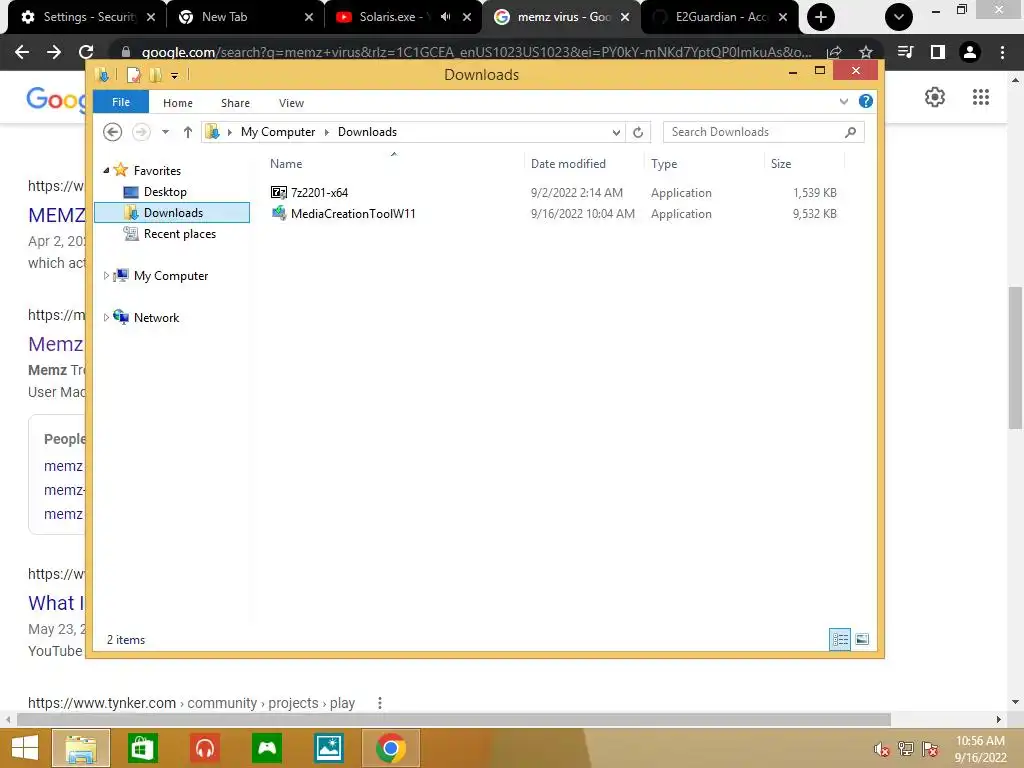This screenshot has height=768, width=1024.
Task: Expand the Explorer ribbon chevron
Action: tap(844, 101)
